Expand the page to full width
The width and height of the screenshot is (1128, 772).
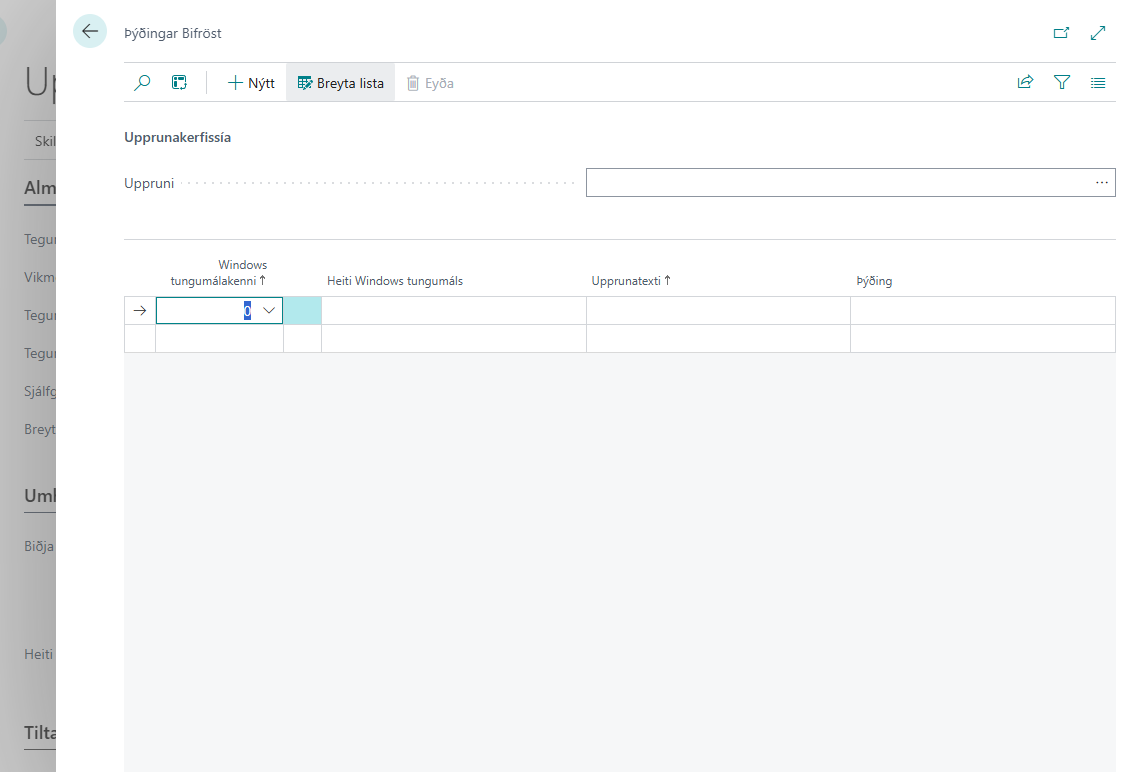[x=1098, y=33]
